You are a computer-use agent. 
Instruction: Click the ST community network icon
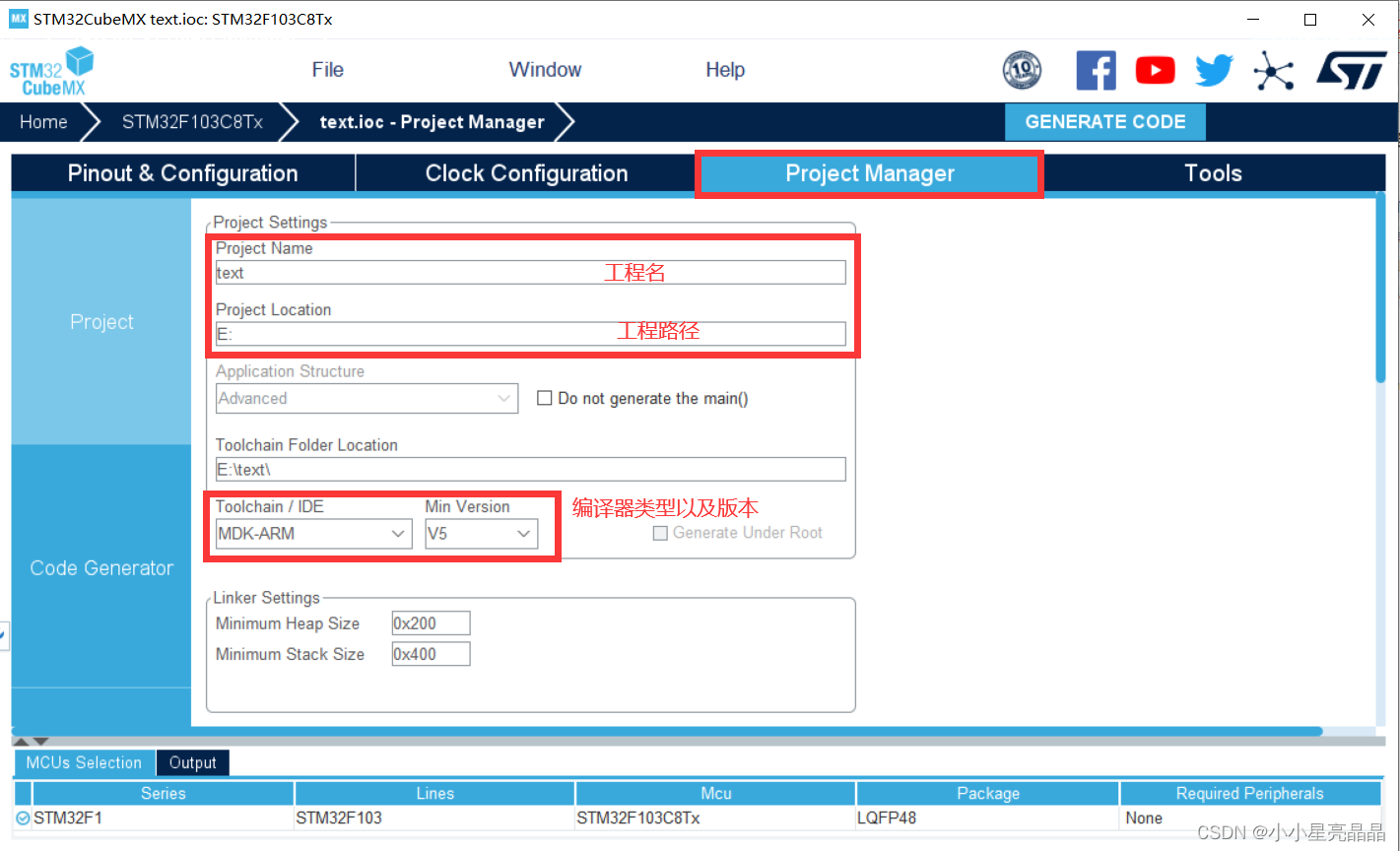pos(1274,70)
